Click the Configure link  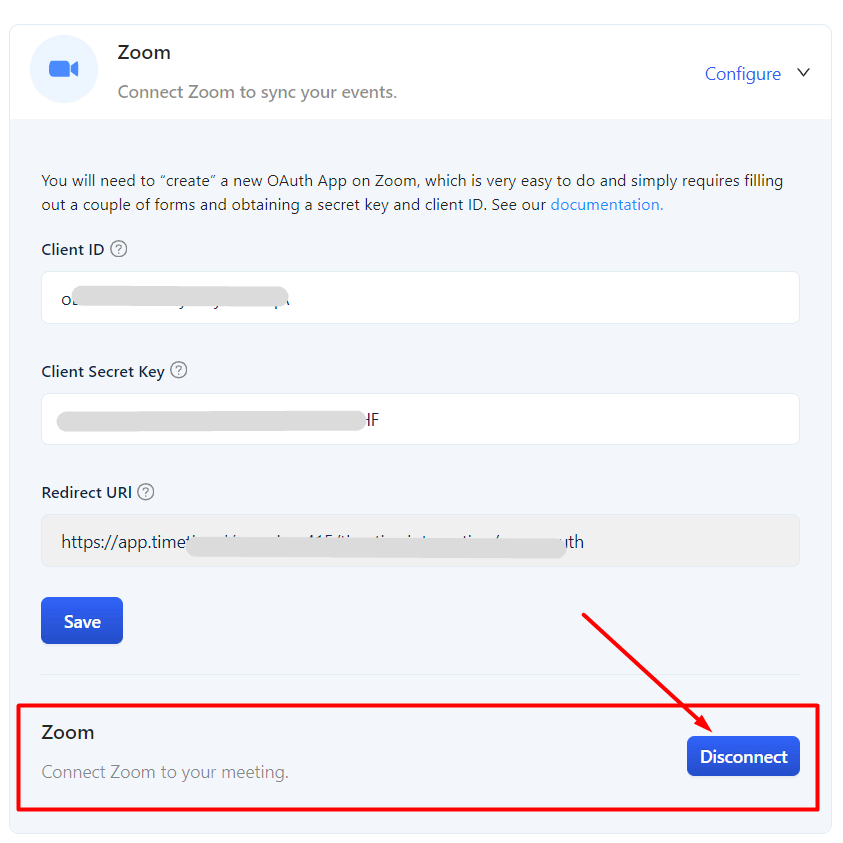coord(742,74)
